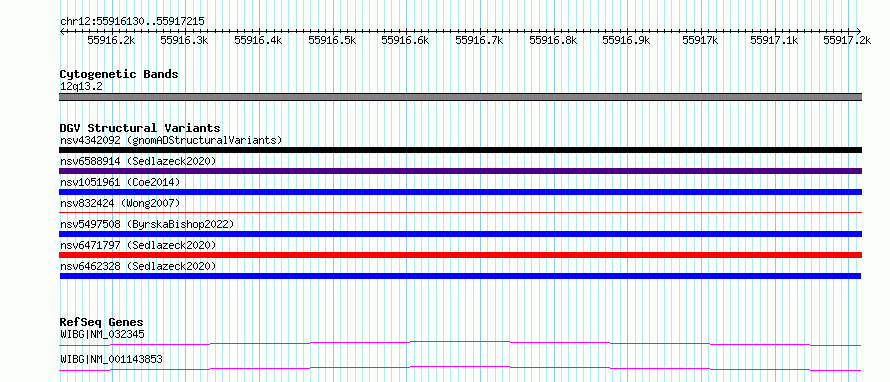
Task: Click the 55916.3k ruler tick label
Action: pos(184,40)
